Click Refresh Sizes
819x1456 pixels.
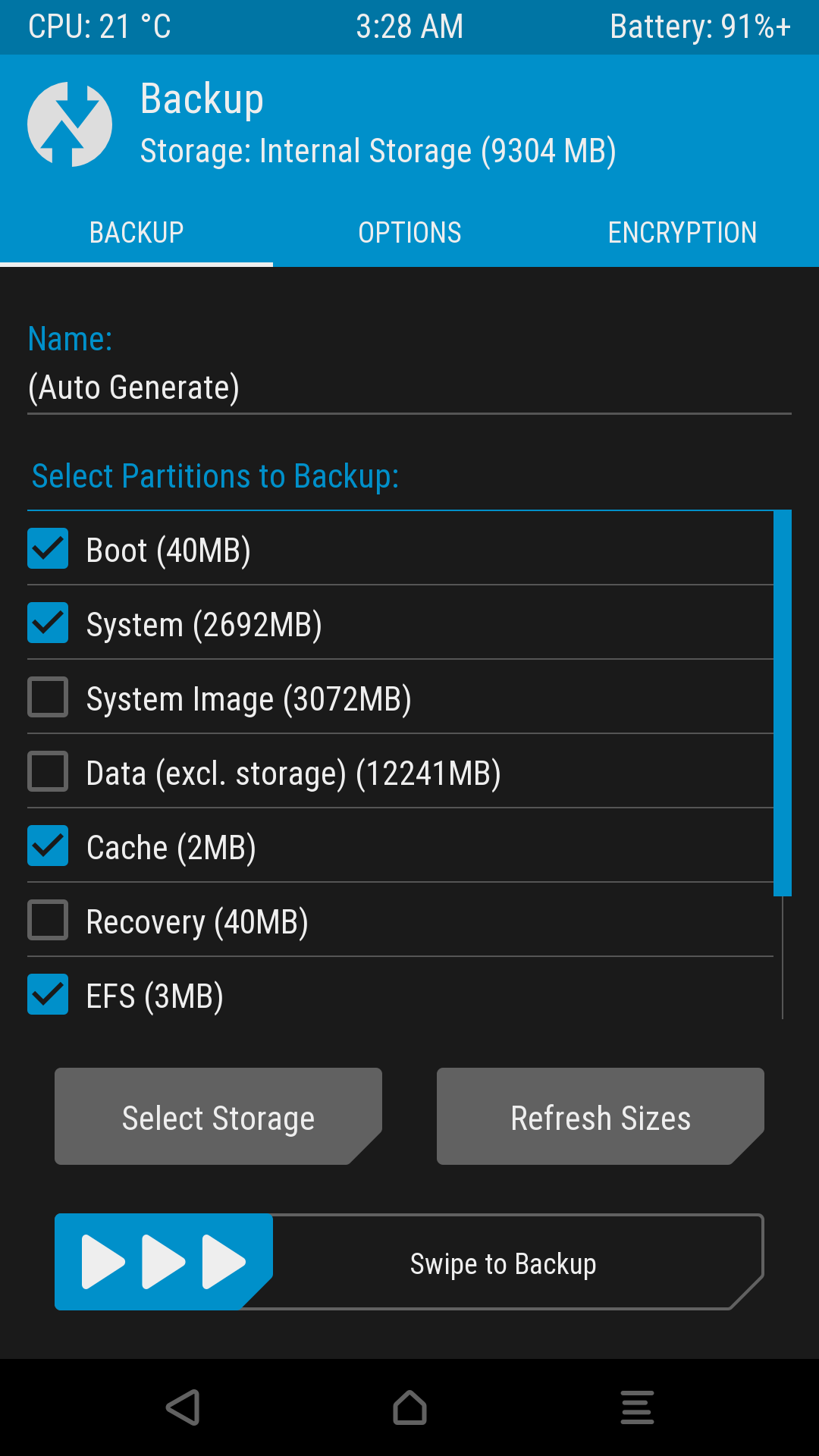tap(600, 1116)
